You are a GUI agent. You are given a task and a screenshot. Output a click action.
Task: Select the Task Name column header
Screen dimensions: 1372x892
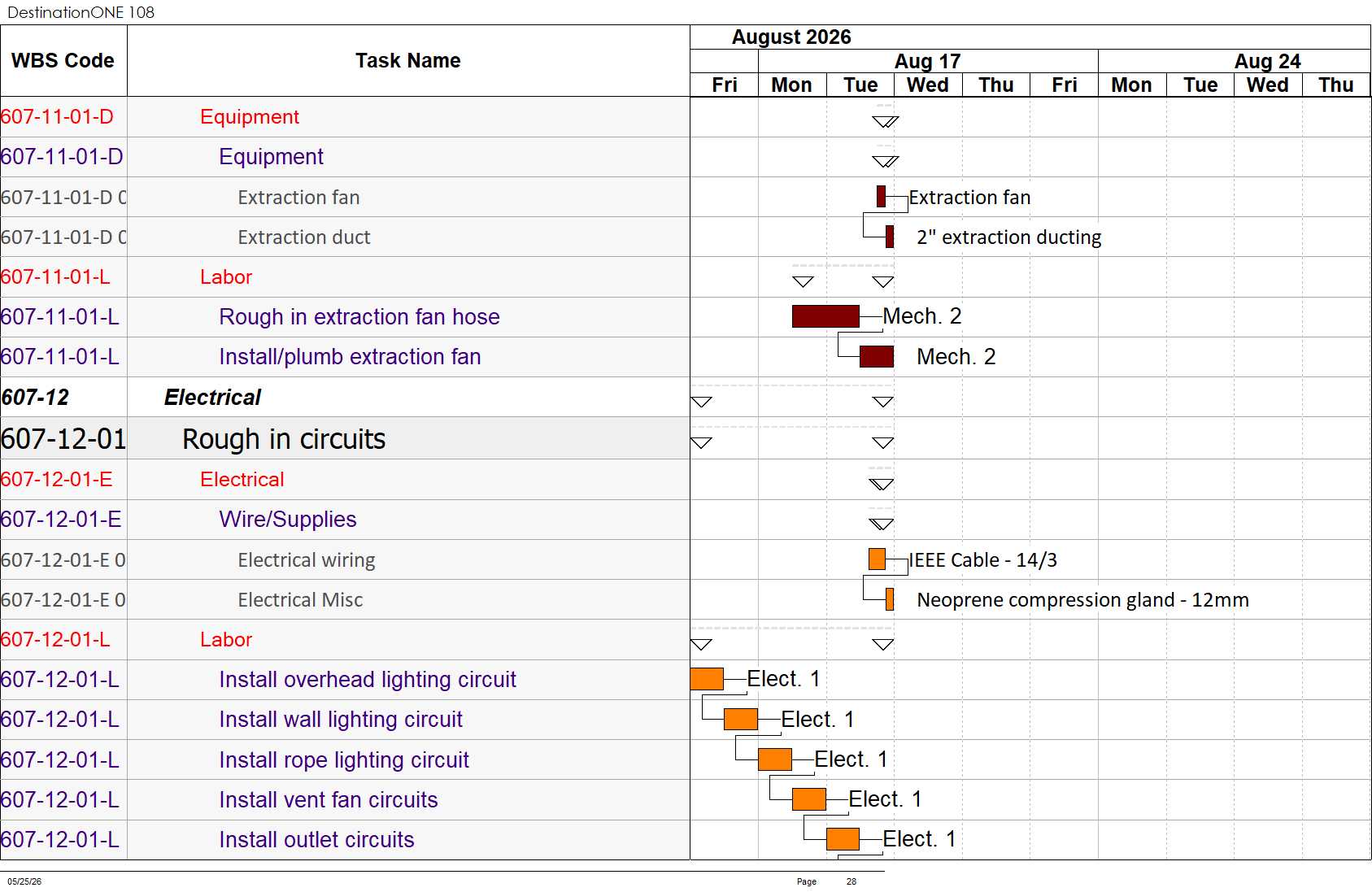(408, 61)
